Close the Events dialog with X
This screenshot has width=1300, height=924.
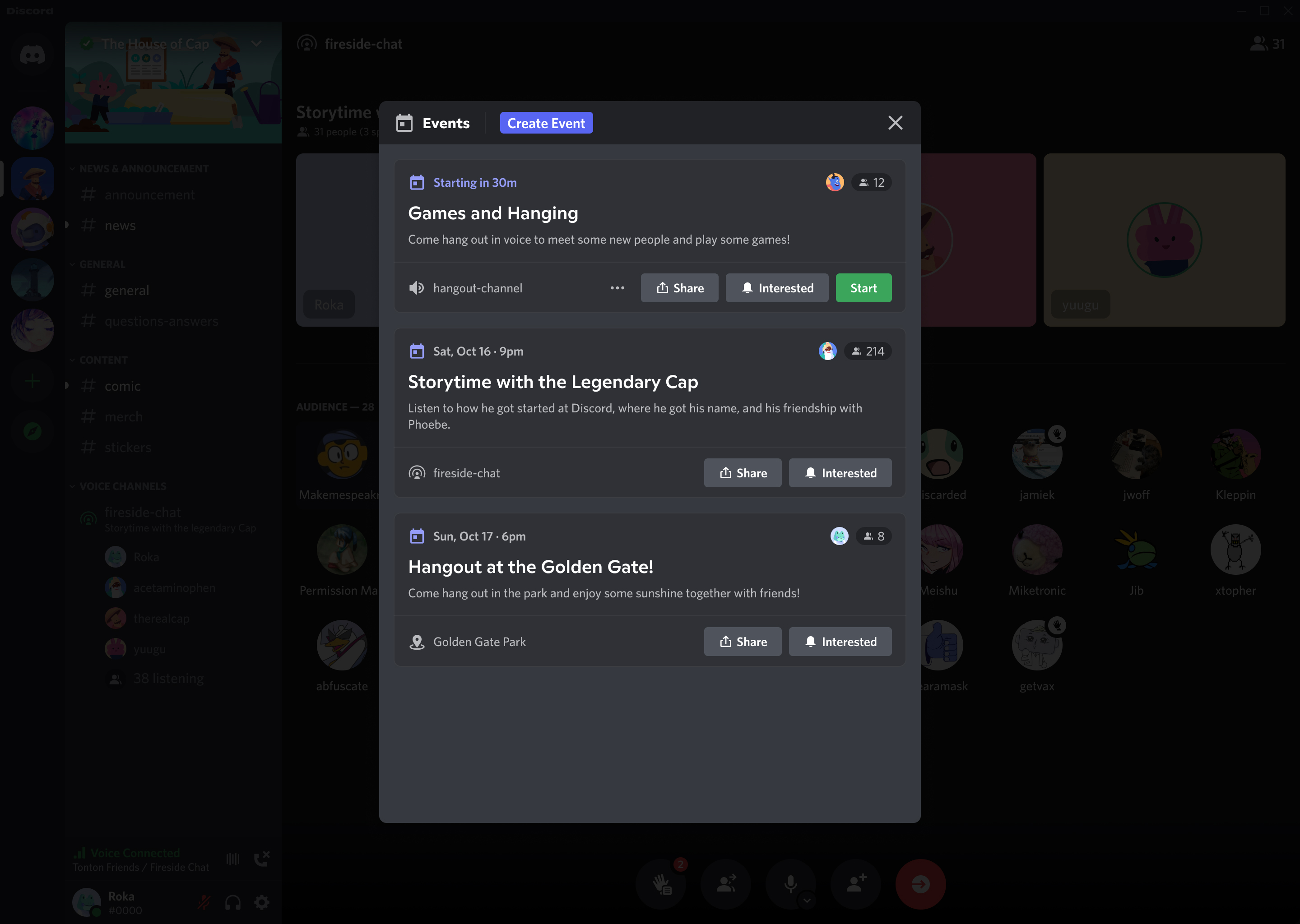895,123
